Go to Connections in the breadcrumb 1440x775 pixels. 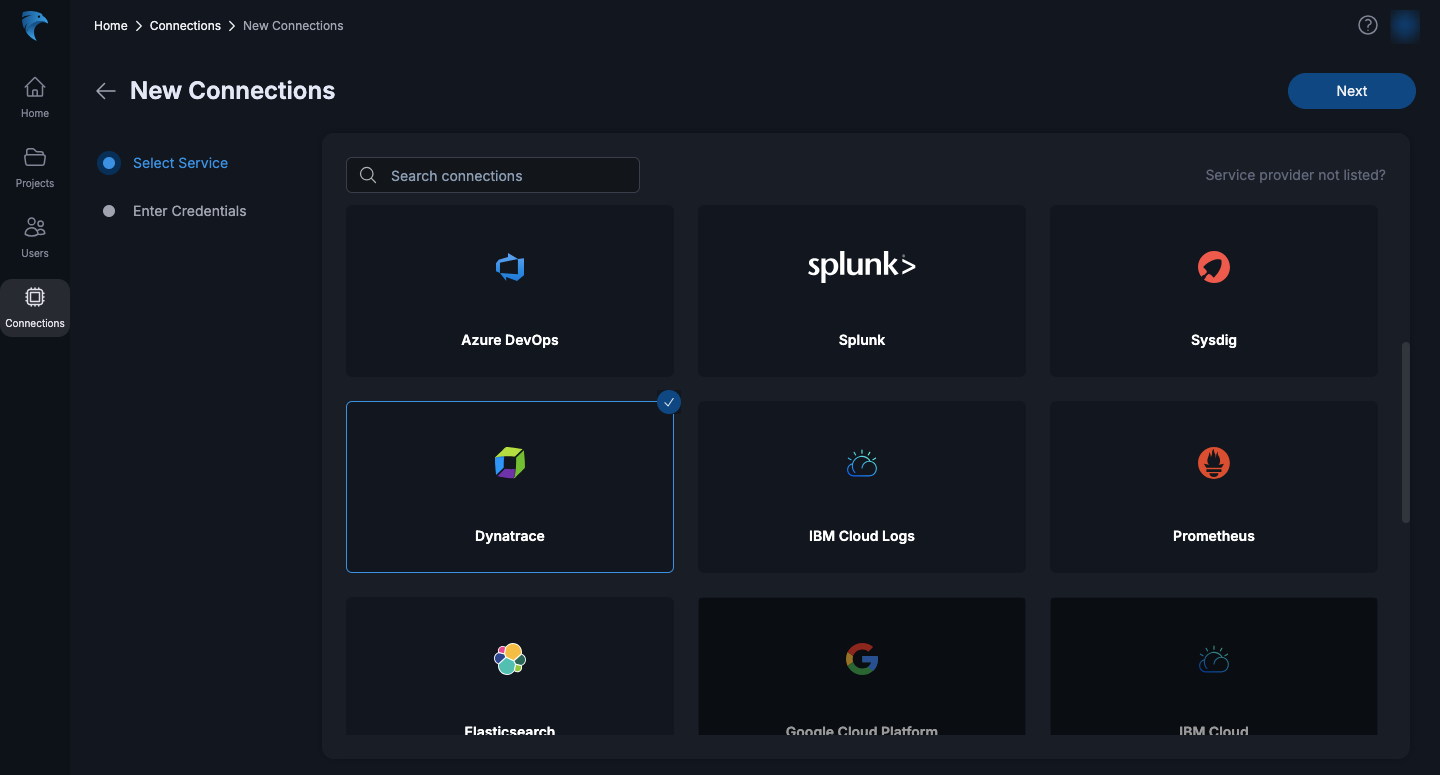click(185, 25)
